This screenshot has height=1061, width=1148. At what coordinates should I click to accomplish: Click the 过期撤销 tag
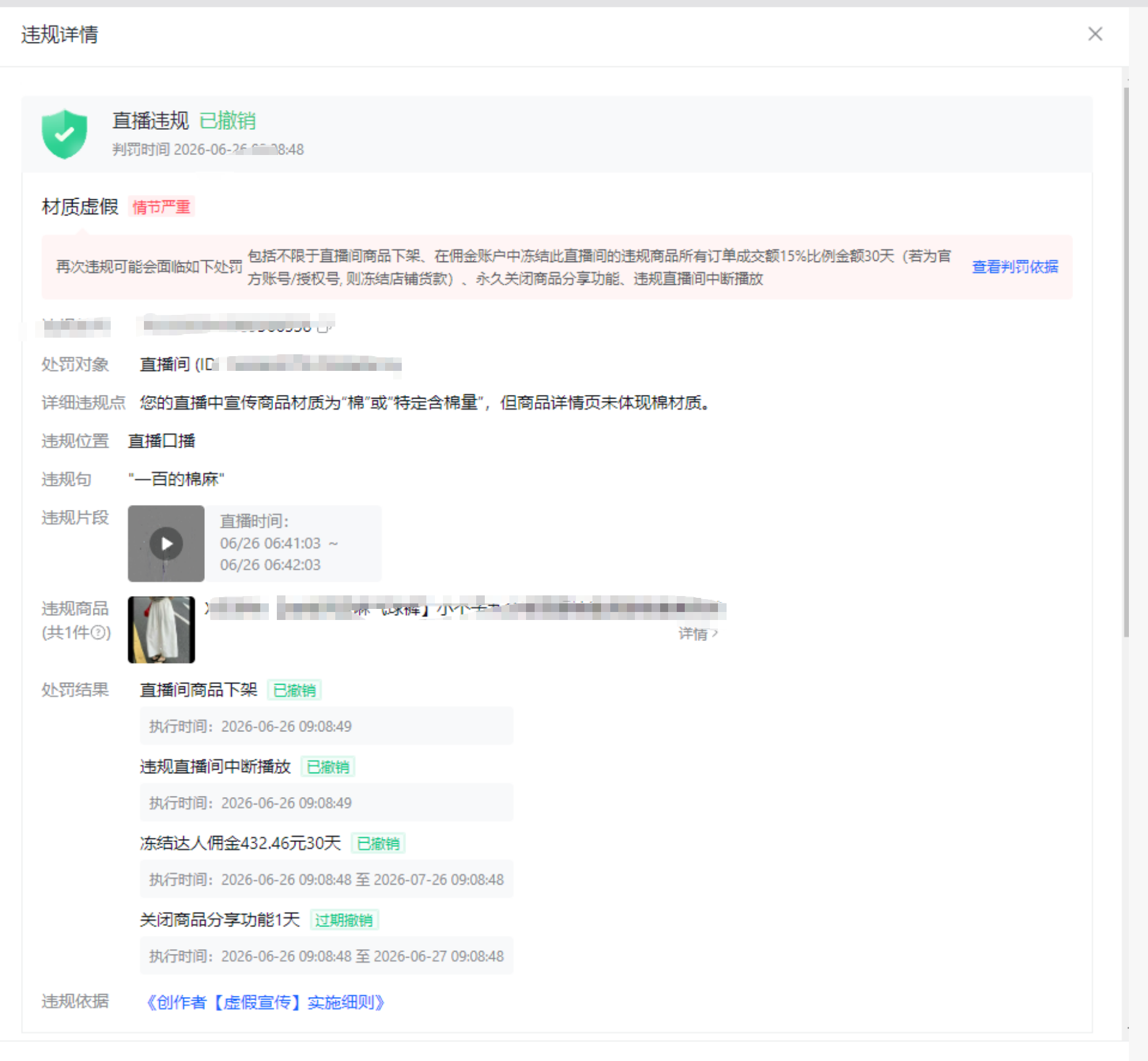click(344, 920)
